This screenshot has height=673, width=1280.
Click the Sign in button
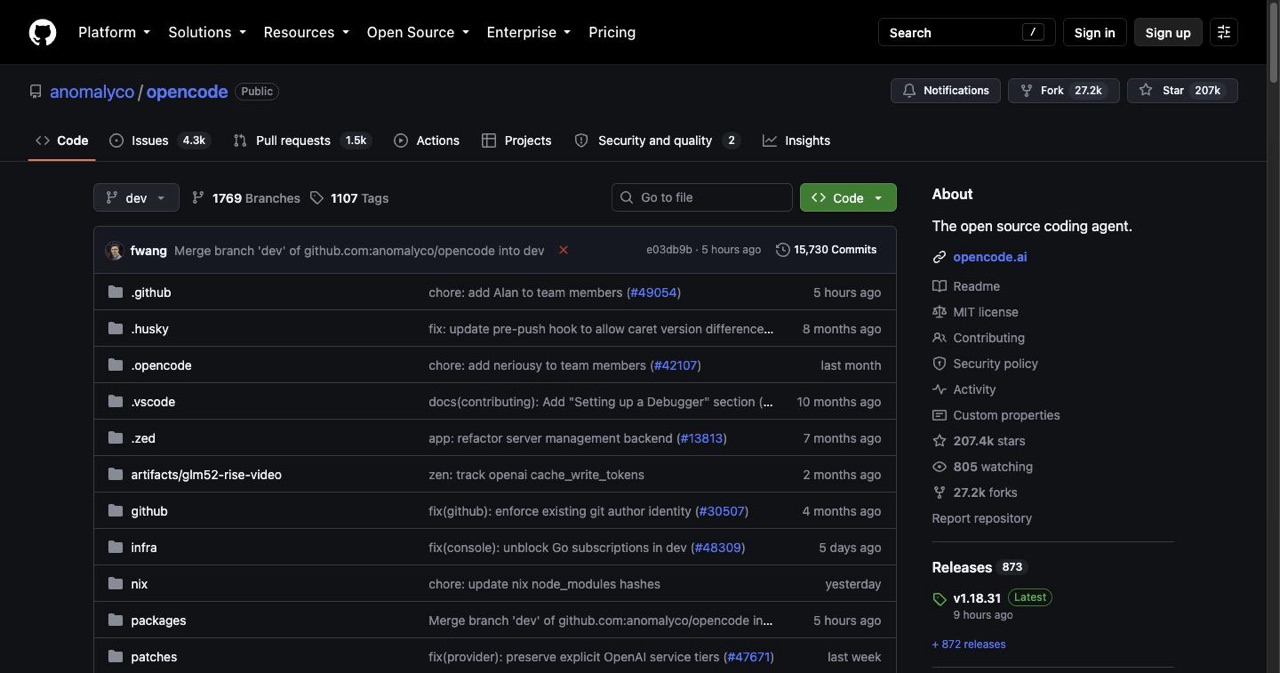tap(1094, 32)
